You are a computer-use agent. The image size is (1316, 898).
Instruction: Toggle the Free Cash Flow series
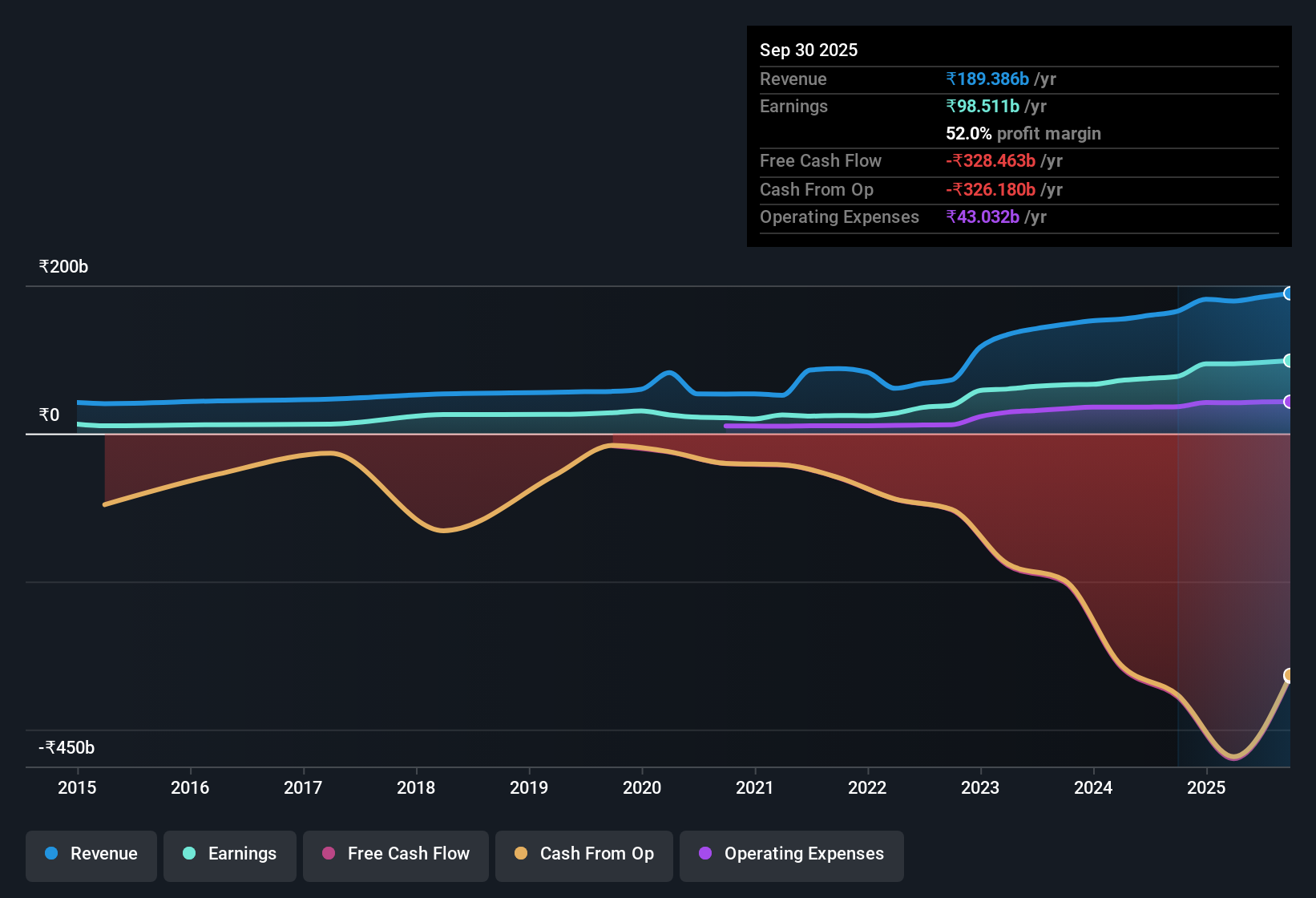(395, 854)
